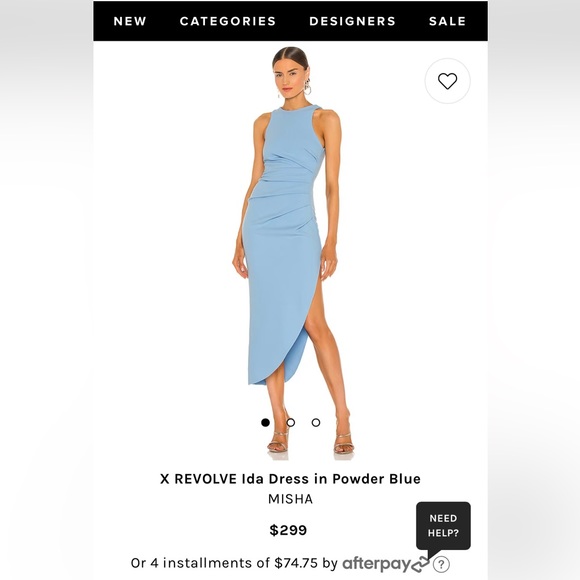Viewport: 580px width, 580px height.
Task: Open the CATEGORIES menu
Action: point(228,21)
